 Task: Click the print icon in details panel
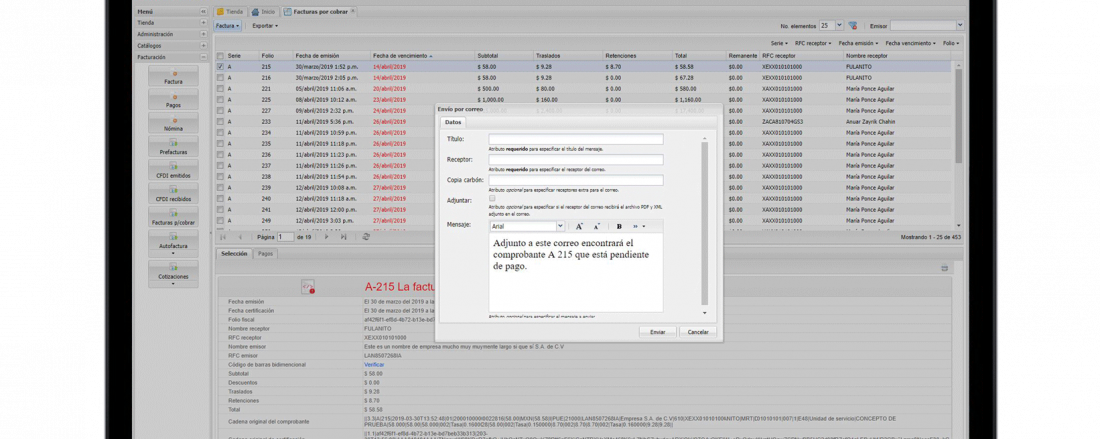point(944,268)
